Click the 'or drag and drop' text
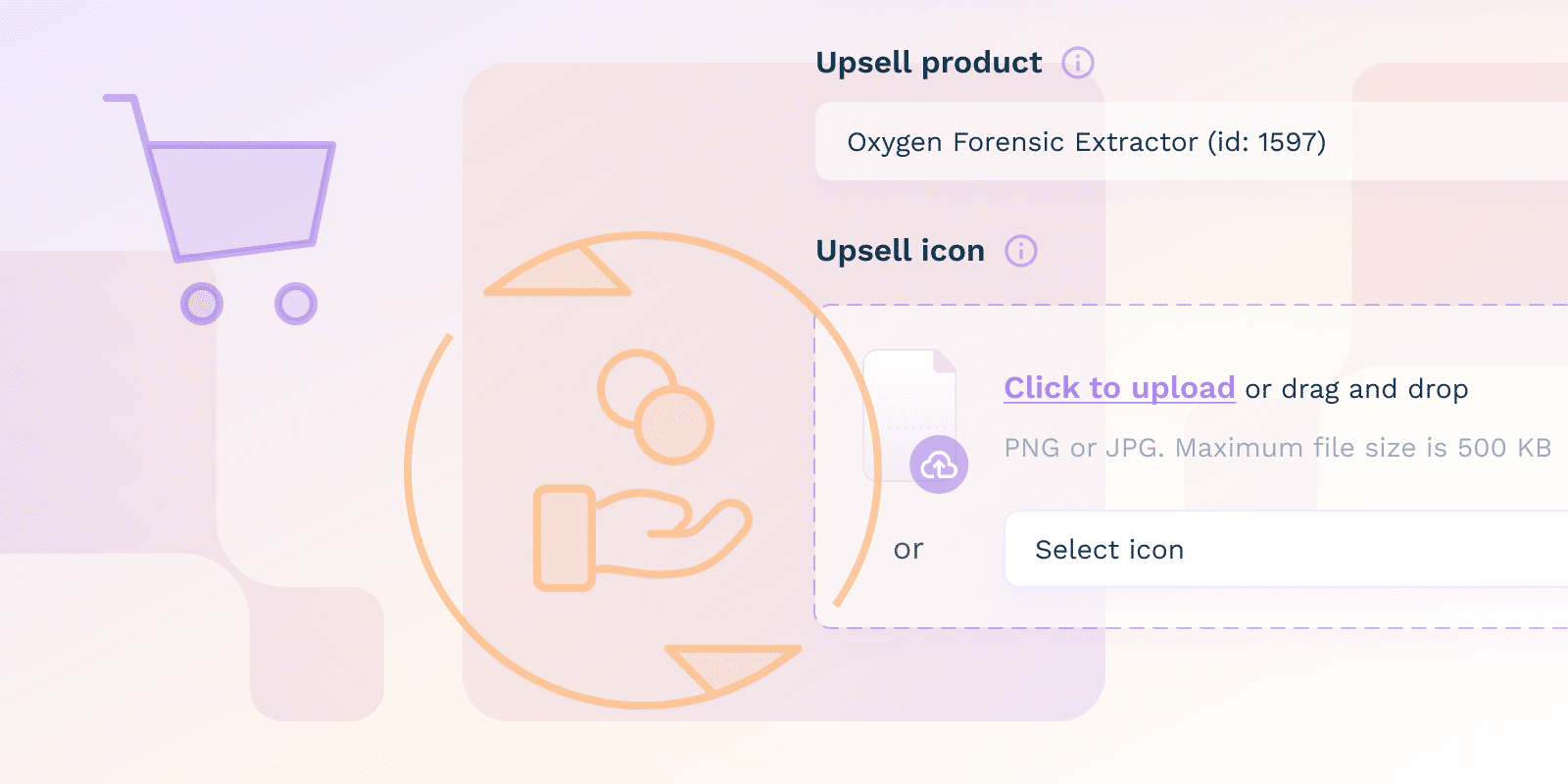Image resolution: width=1568 pixels, height=784 pixels. [1356, 389]
